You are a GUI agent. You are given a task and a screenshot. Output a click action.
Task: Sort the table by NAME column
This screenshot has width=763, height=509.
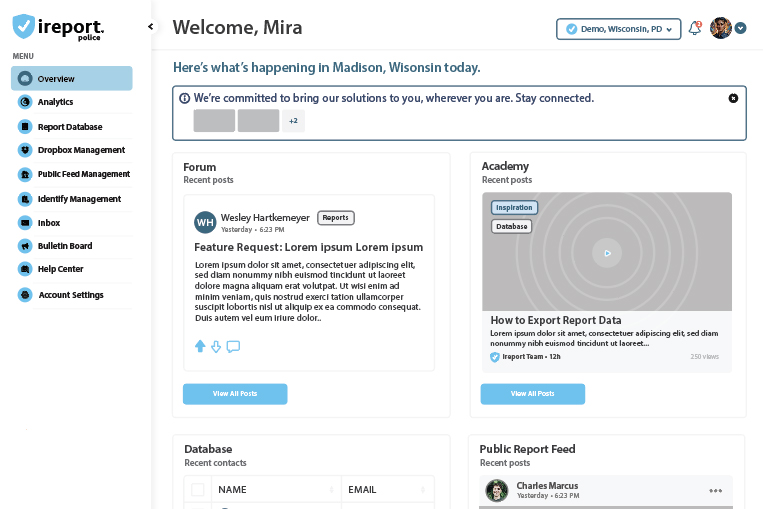click(x=331, y=490)
